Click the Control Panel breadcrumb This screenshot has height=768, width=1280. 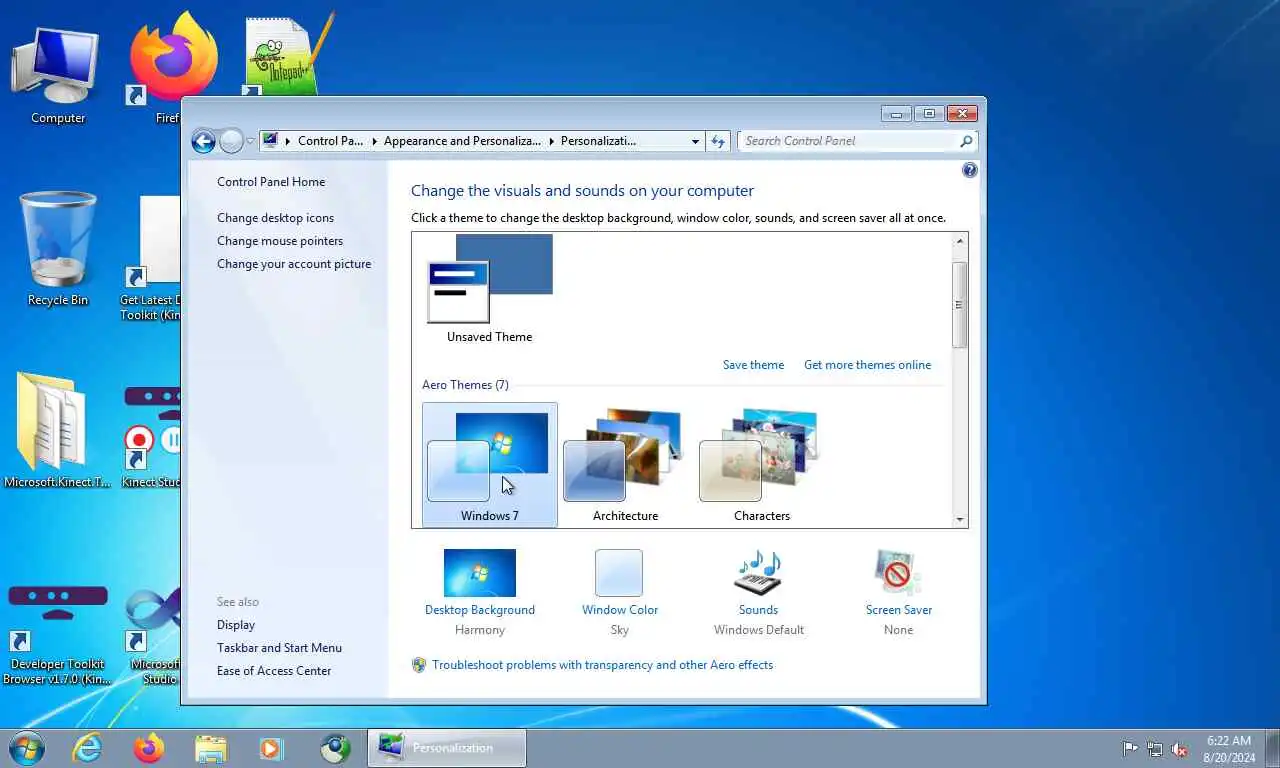[x=331, y=141]
